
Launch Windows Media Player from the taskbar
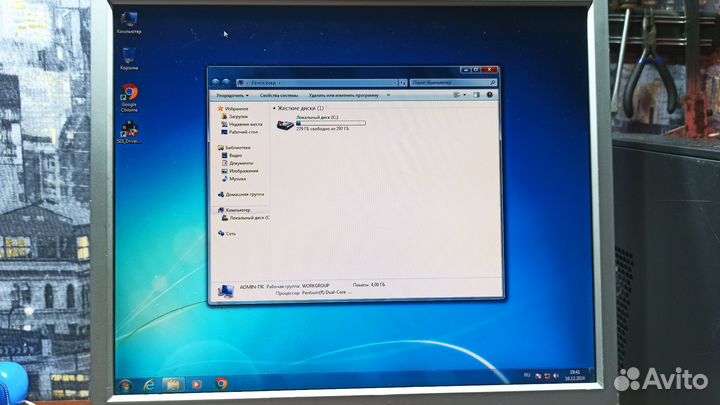(x=196, y=384)
